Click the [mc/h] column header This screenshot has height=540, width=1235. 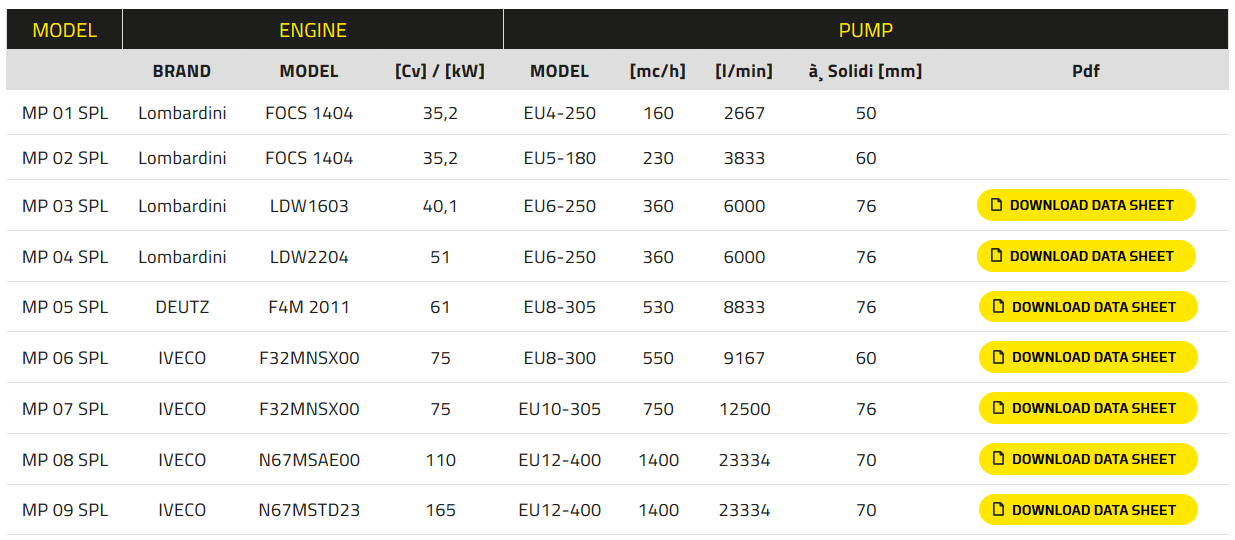point(658,71)
